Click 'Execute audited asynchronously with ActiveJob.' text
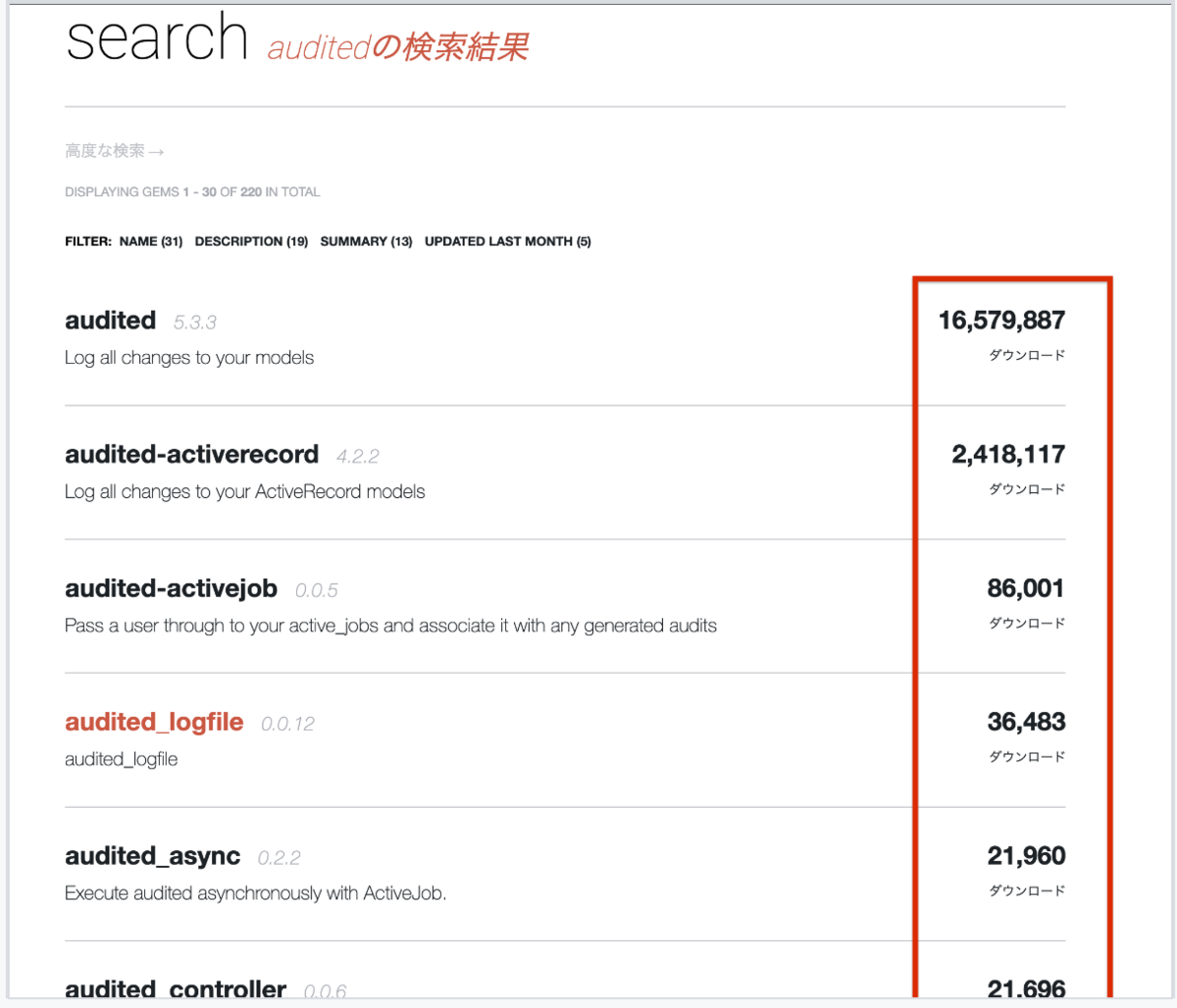This screenshot has width=1177, height=1008. point(255,893)
